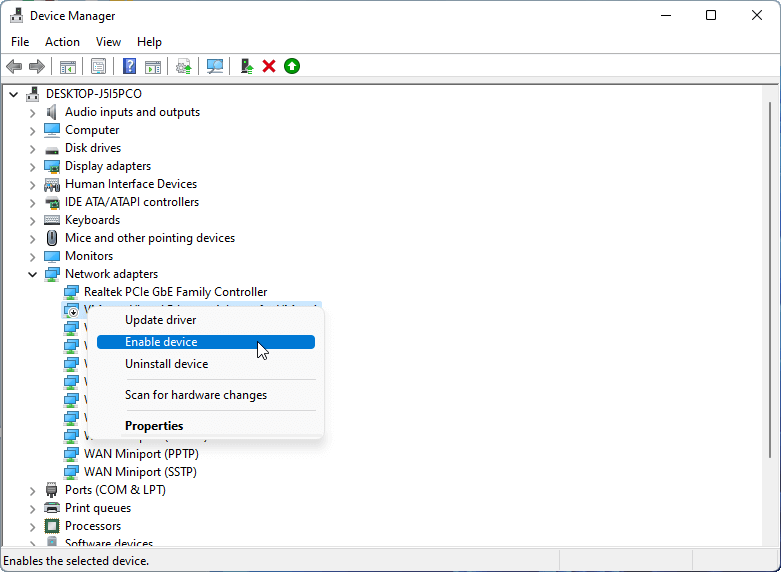Expand the Display adapters node

click(x=32, y=166)
